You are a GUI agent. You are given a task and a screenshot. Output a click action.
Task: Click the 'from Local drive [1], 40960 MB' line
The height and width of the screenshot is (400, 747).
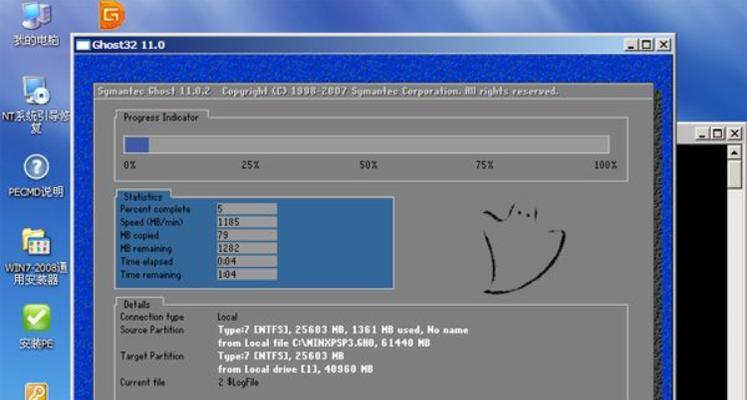[x=295, y=369]
